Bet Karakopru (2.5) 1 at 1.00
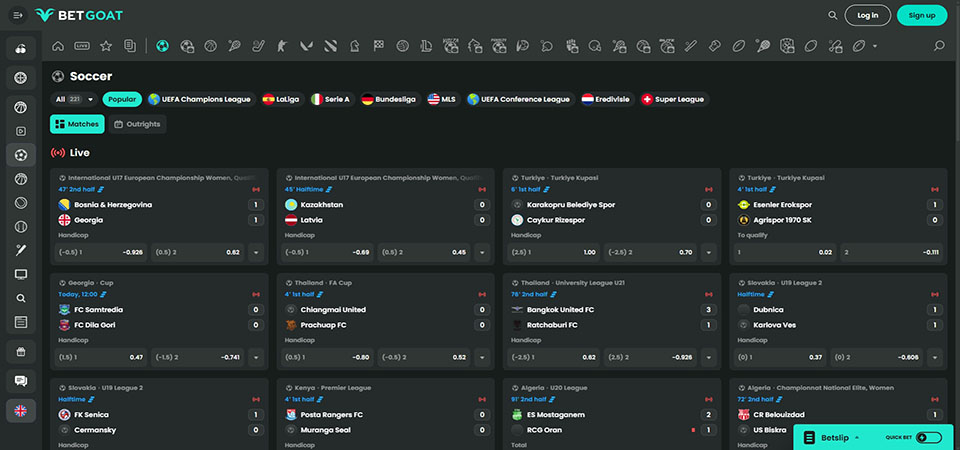The height and width of the screenshot is (450, 960). click(x=554, y=252)
